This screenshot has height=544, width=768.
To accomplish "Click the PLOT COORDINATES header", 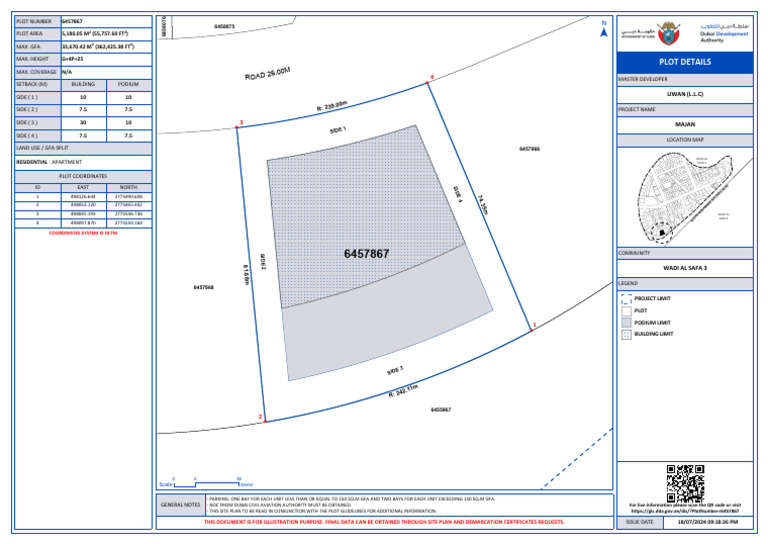I will point(83,176).
